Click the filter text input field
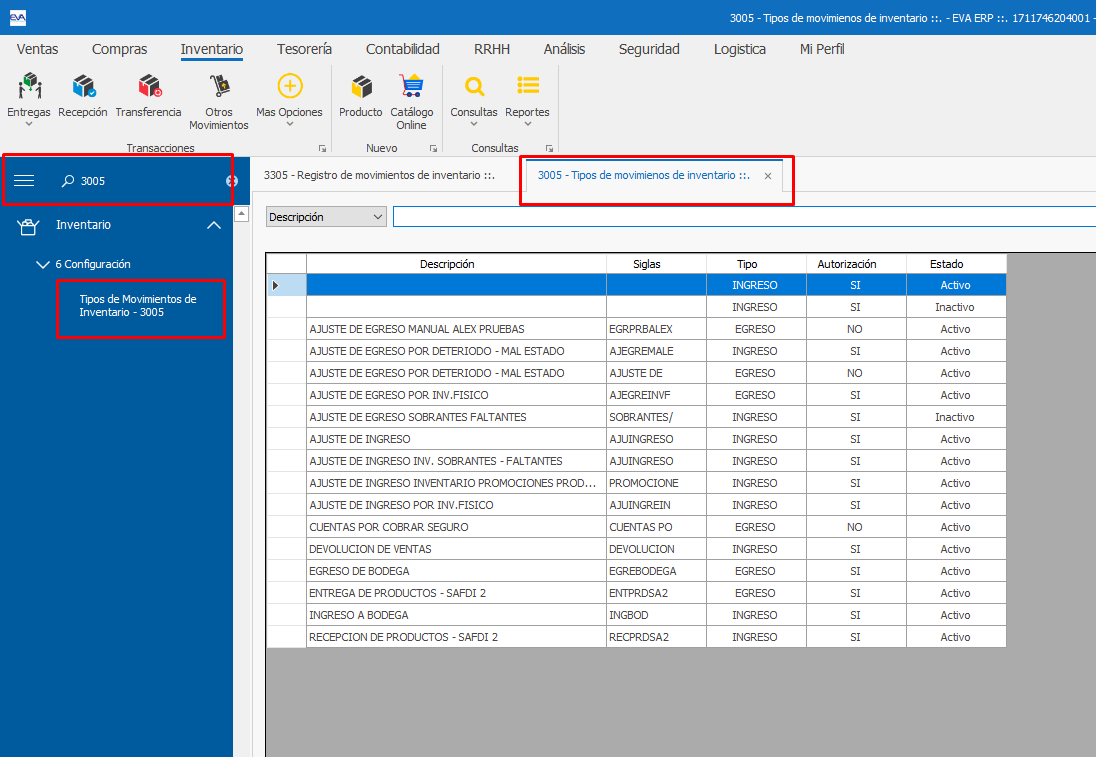This screenshot has width=1096, height=757. point(740,217)
